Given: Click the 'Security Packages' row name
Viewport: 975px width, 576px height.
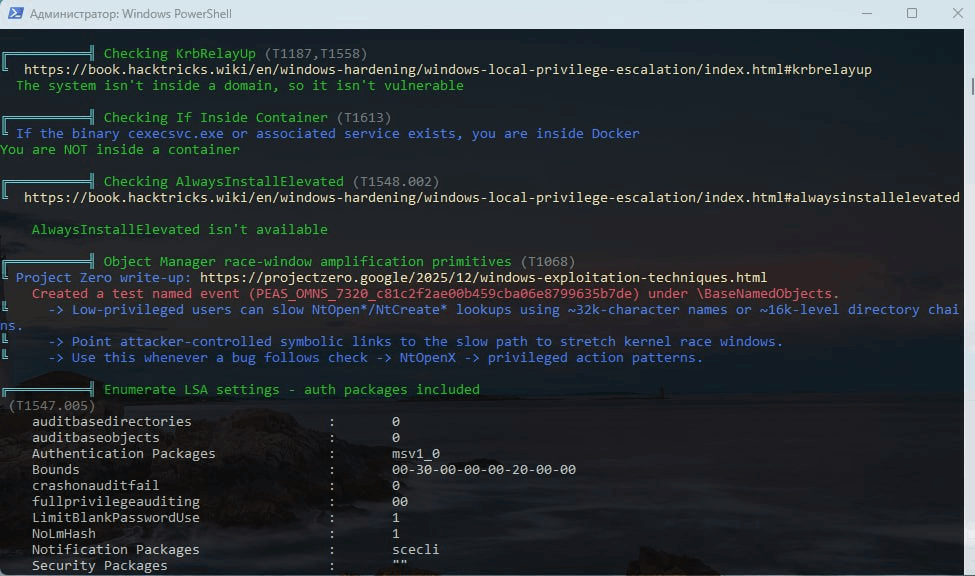Looking at the screenshot, I should [x=99, y=566].
